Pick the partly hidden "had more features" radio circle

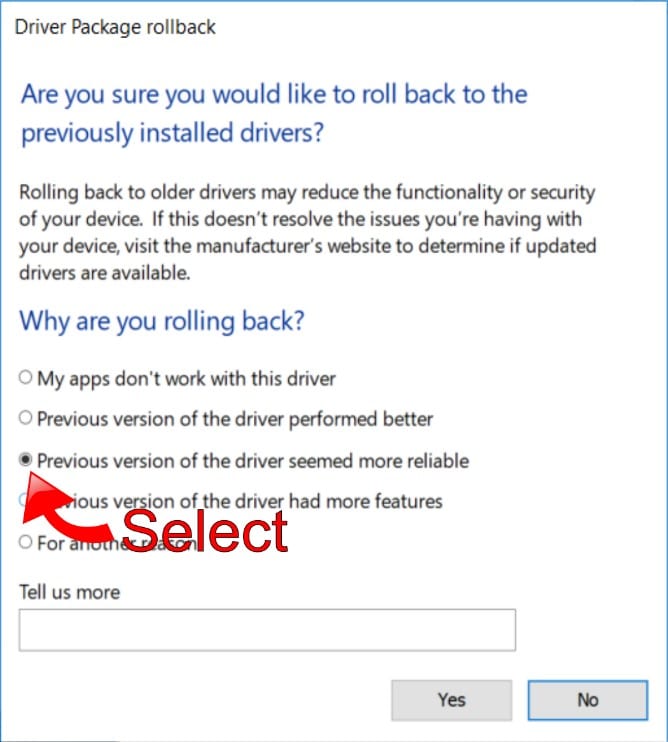[x=22, y=500]
